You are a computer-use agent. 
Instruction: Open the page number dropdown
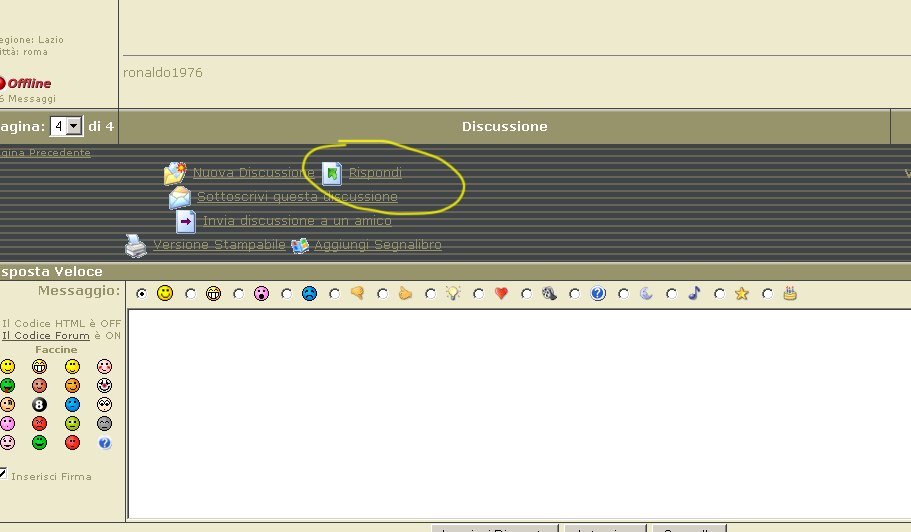74,127
